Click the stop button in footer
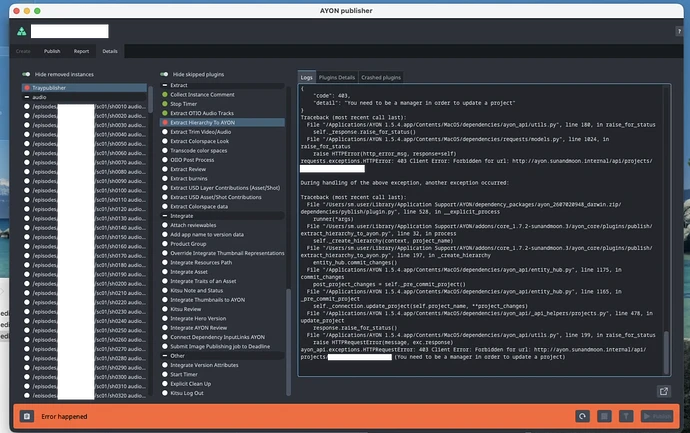 coord(604,416)
